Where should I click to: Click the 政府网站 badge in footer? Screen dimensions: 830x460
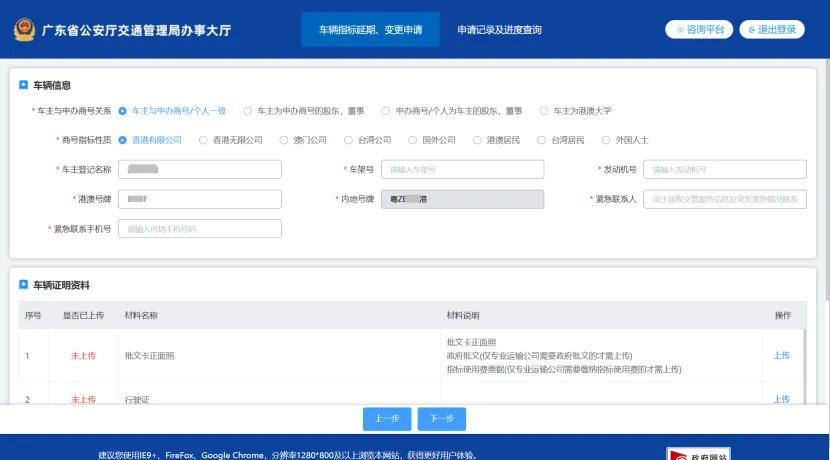(x=698, y=454)
